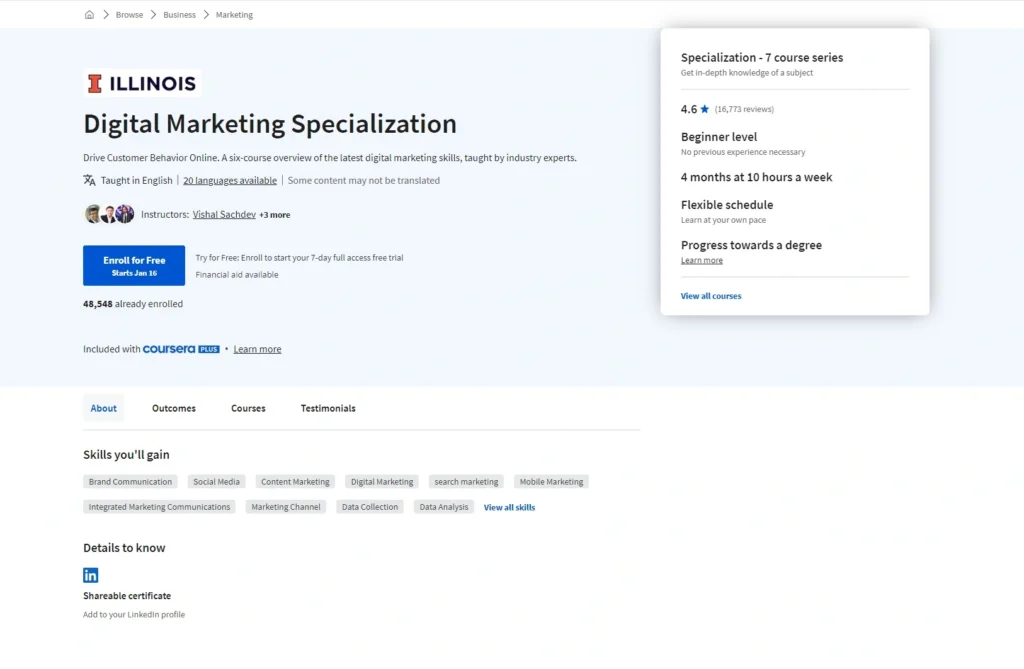Expand View all skills link
This screenshot has height=669, width=1024.
[509, 507]
